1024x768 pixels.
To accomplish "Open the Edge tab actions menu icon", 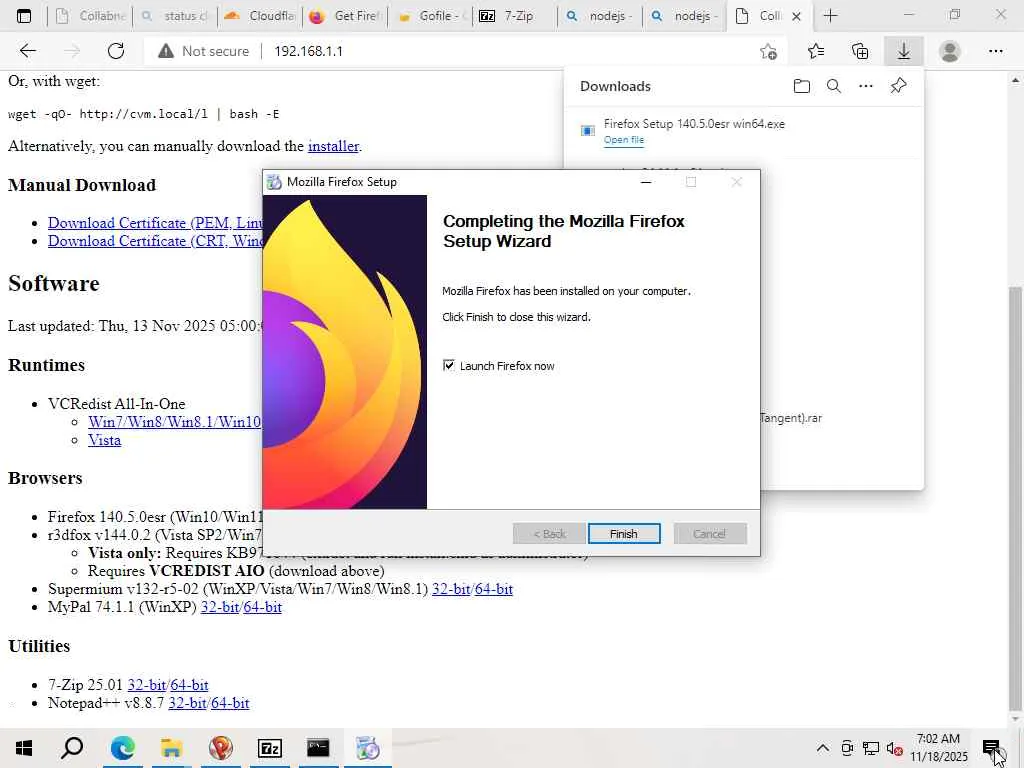I will (24, 16).
